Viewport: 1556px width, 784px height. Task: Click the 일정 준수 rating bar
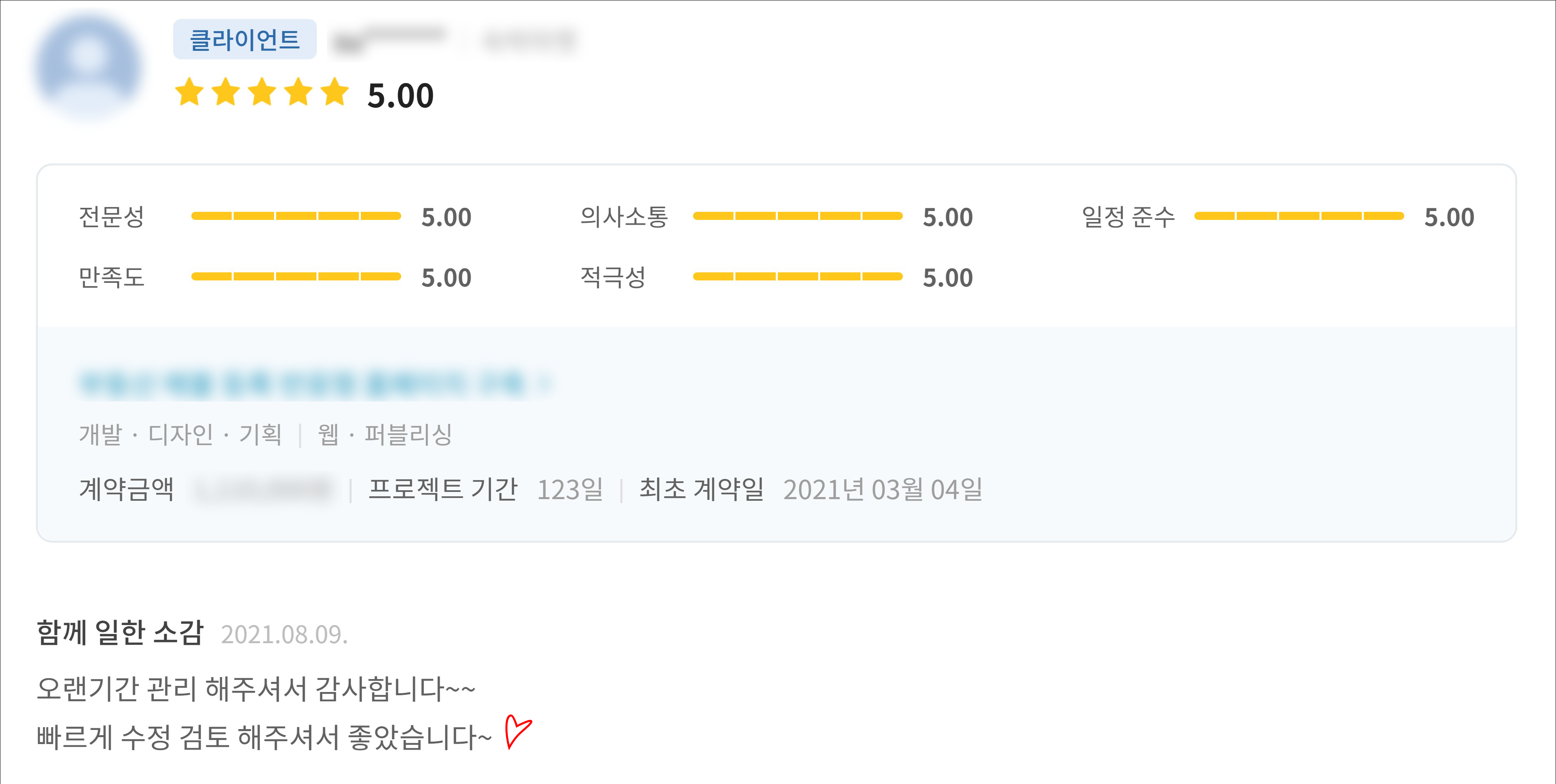coord(1298,216)
